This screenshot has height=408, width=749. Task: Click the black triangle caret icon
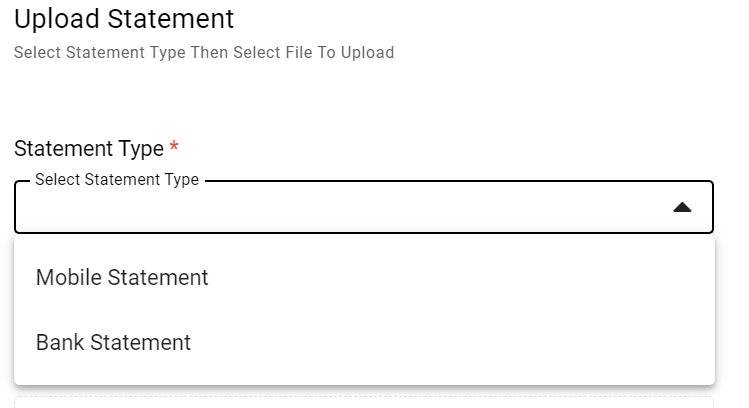682,208
